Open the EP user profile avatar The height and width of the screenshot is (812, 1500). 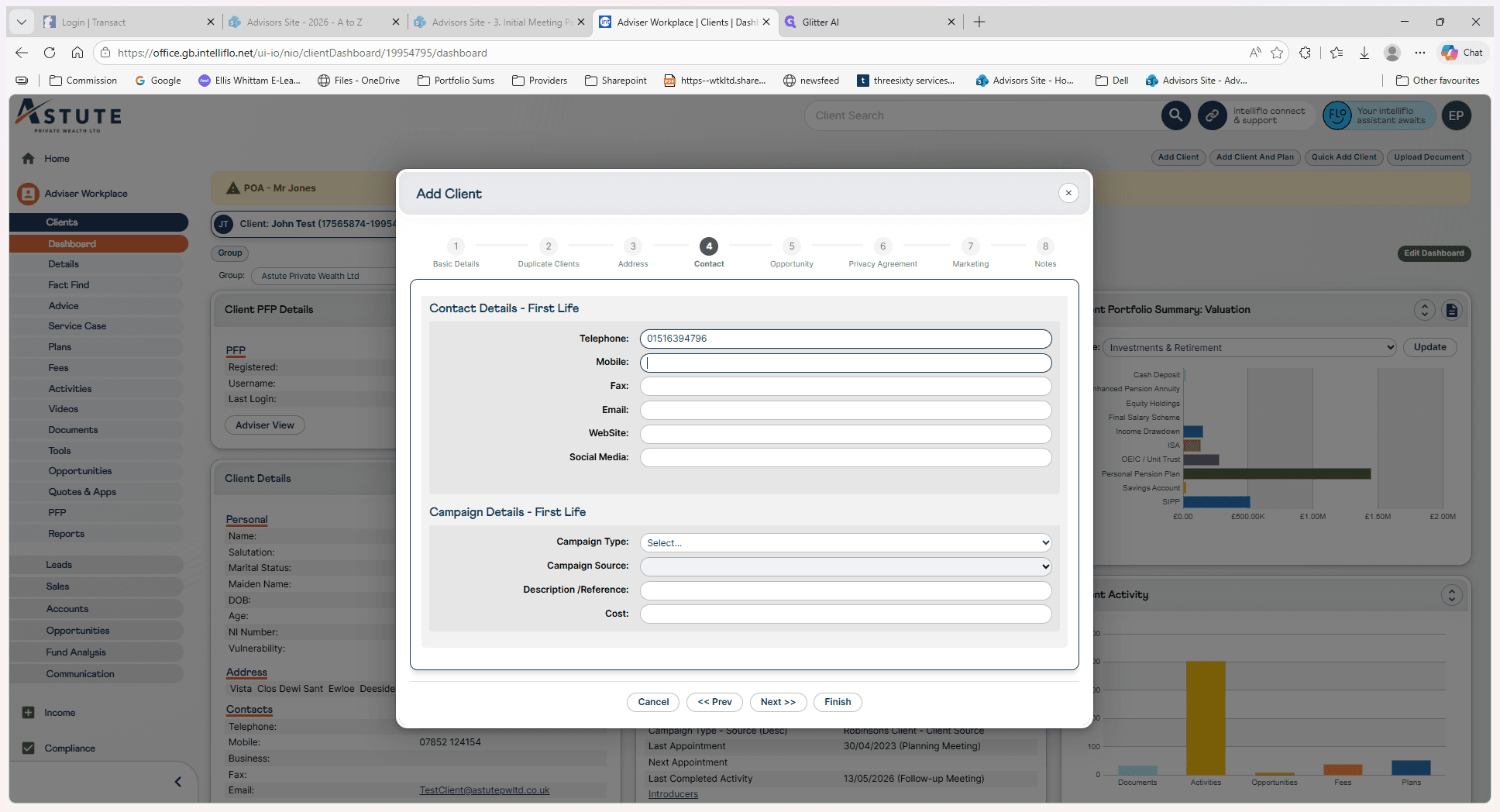1456,115
